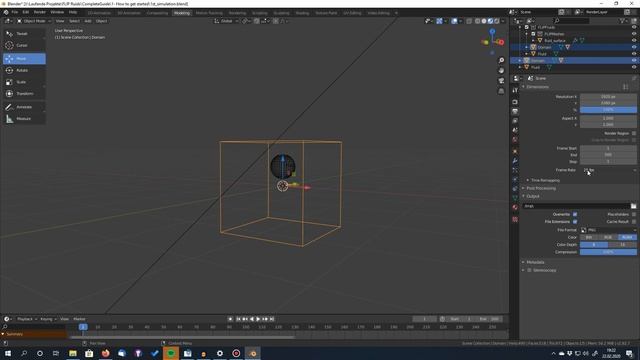This screenshot has width=640, height=360.
Task: Expand the Post Processing panel
Action: click(540, 188)
